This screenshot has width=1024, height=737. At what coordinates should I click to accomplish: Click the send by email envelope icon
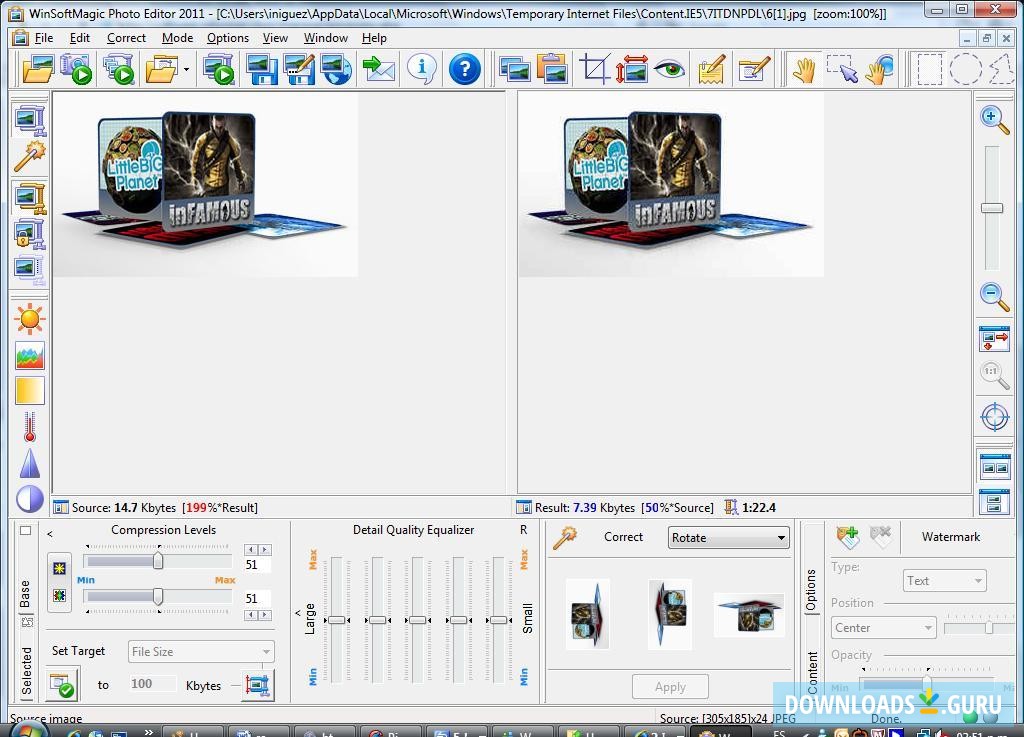tap(379, 69)
